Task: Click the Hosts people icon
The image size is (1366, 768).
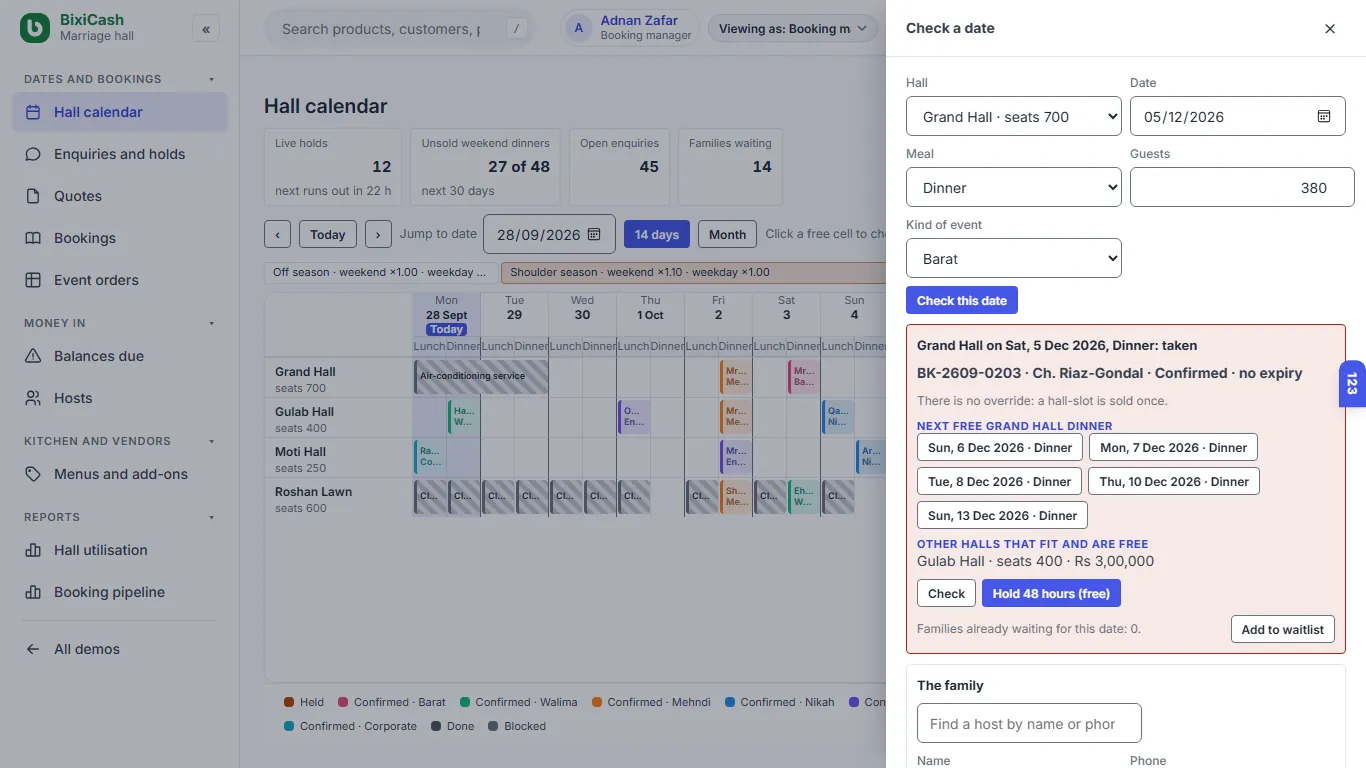Action: click(x=33, y=398)
